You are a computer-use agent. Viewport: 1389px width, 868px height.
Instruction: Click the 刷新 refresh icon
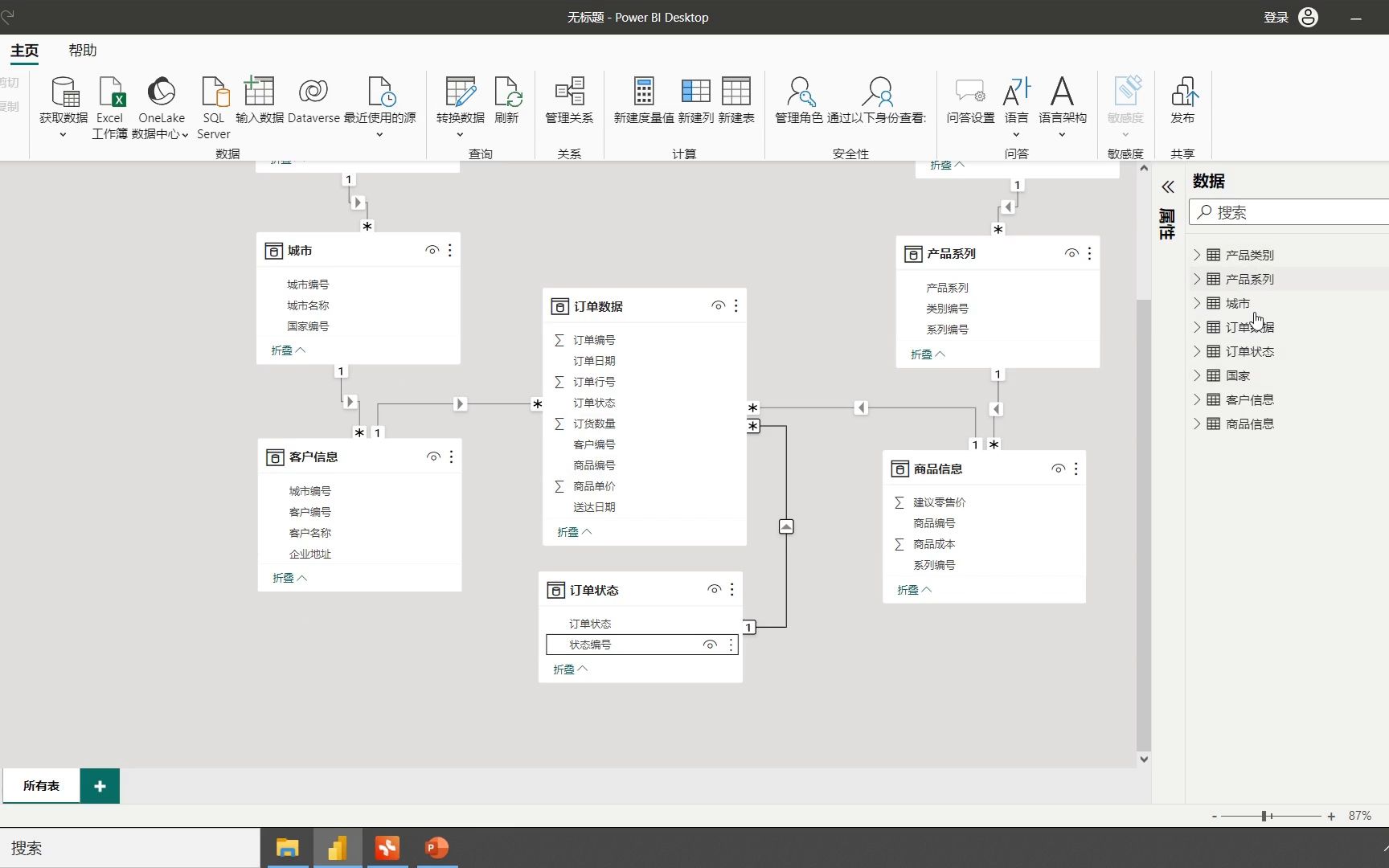pyautogui.click(x=506, y=100)
